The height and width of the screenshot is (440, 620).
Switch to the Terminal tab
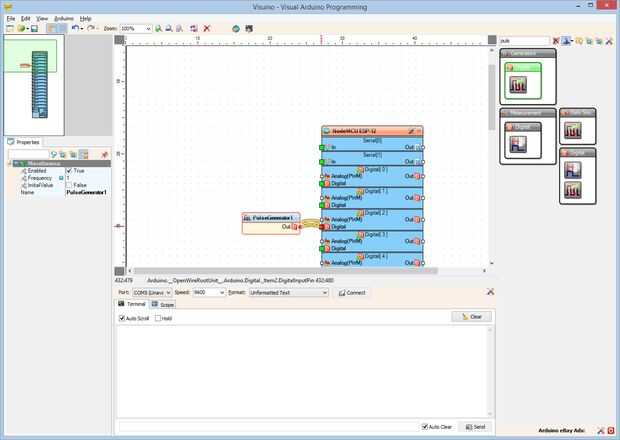tap(132, 304)
